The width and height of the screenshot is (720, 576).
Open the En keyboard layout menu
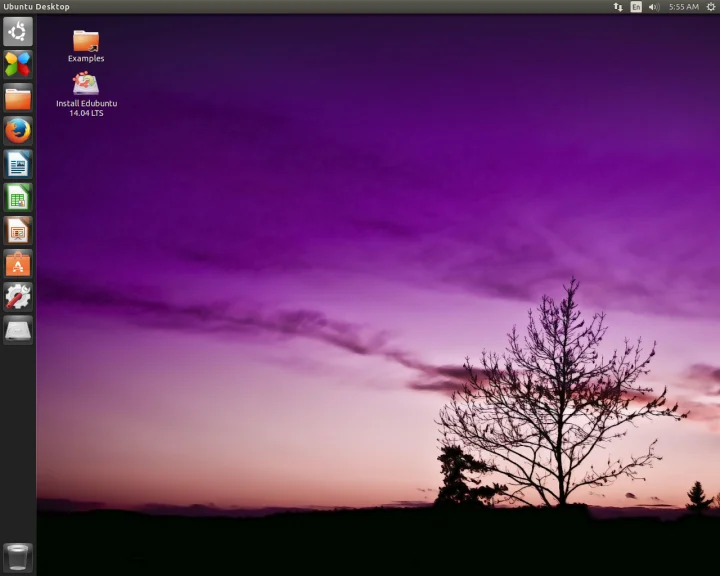[x=636, y=7]
